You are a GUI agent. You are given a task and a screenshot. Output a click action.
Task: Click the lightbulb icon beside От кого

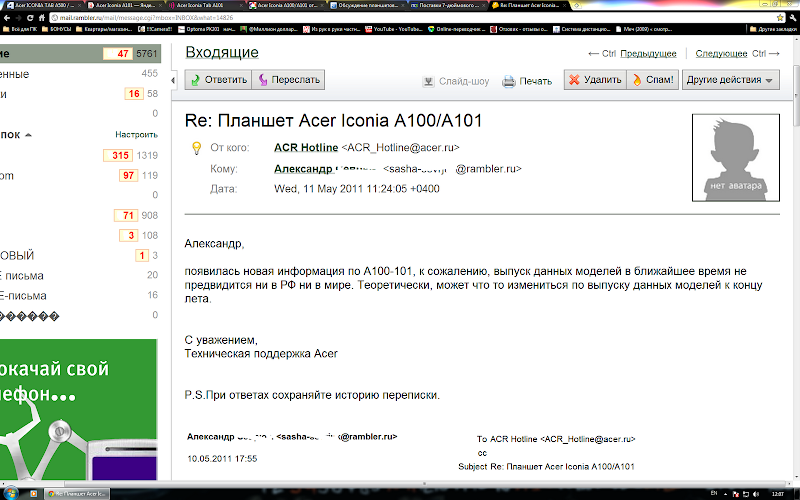pyautogui.click(x=196, y=148)
